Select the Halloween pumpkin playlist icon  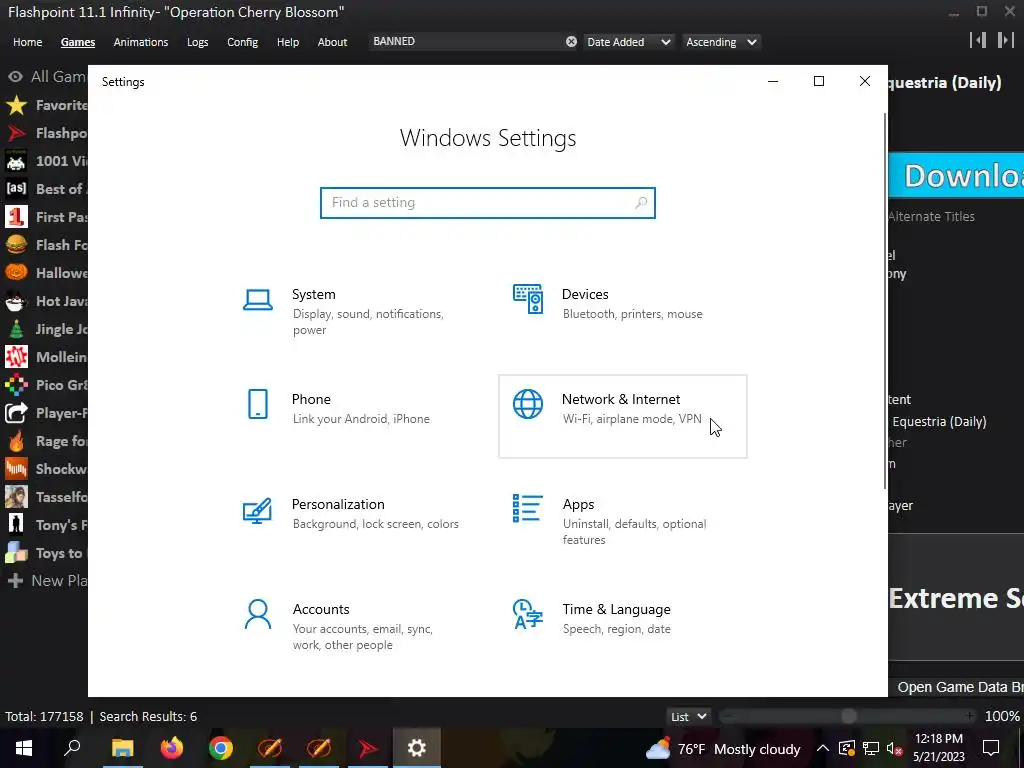[16, 272]
